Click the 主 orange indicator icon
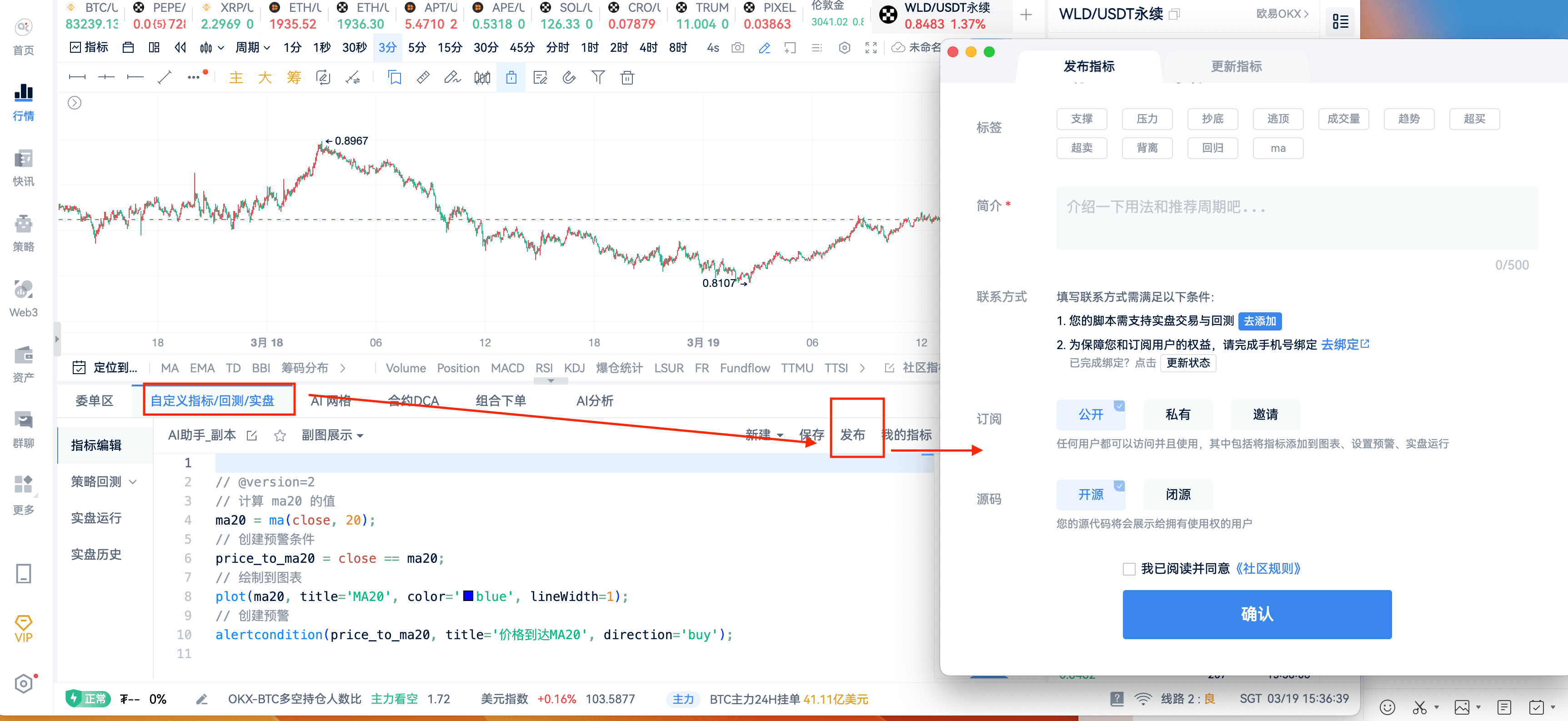 pyautogui.click(x=235, y=77)
